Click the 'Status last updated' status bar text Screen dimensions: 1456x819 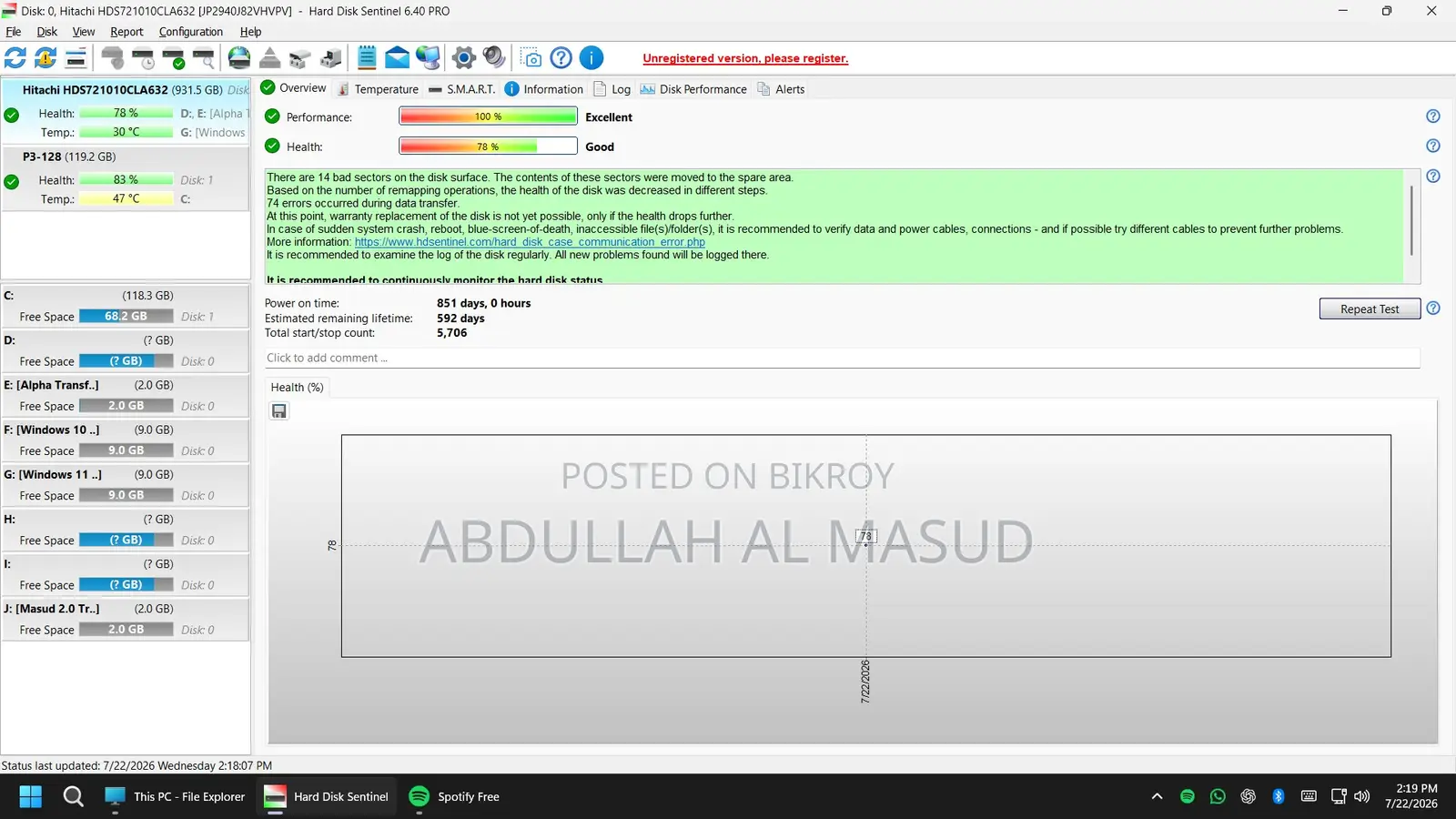[136, 766]
